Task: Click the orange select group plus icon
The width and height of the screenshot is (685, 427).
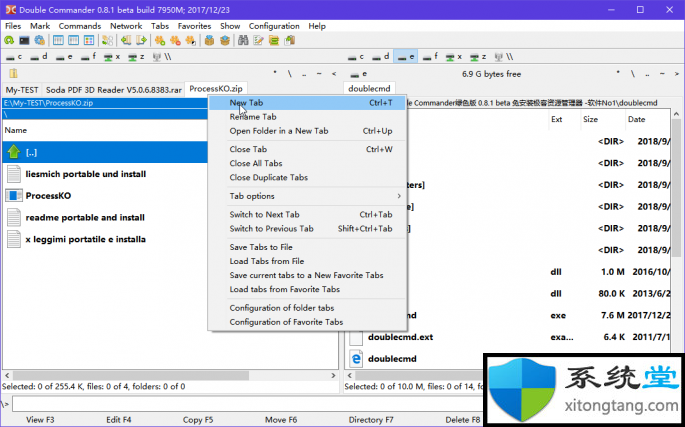Action: 160,41
